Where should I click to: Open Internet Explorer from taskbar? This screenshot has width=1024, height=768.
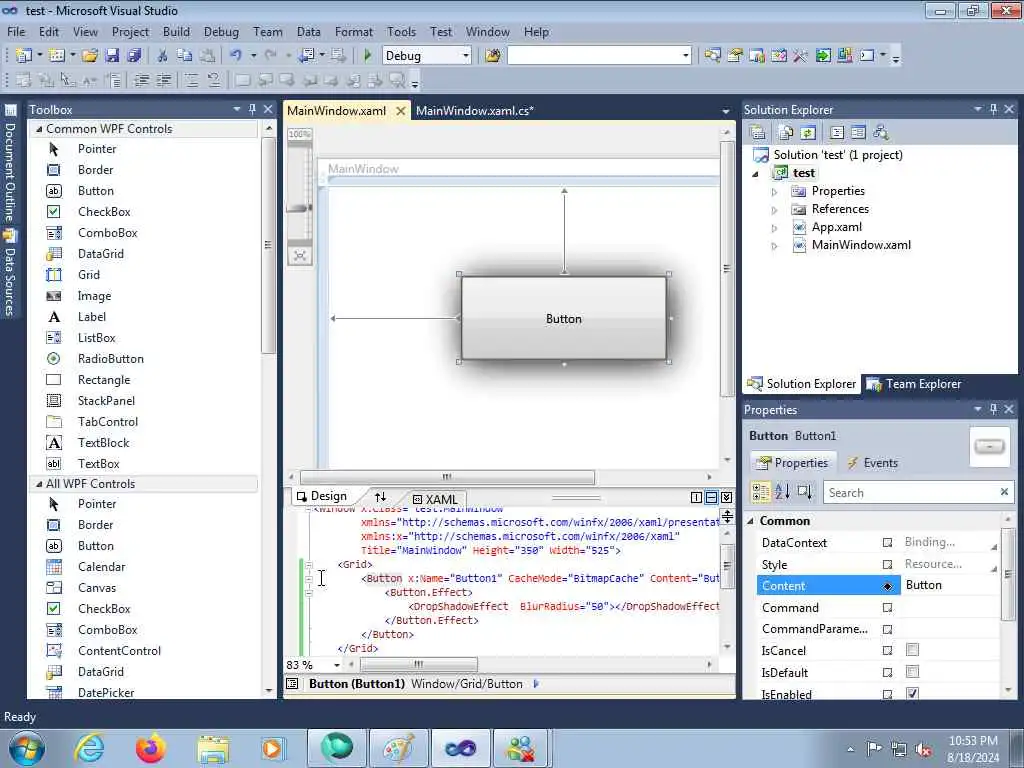tap(89, 748)
